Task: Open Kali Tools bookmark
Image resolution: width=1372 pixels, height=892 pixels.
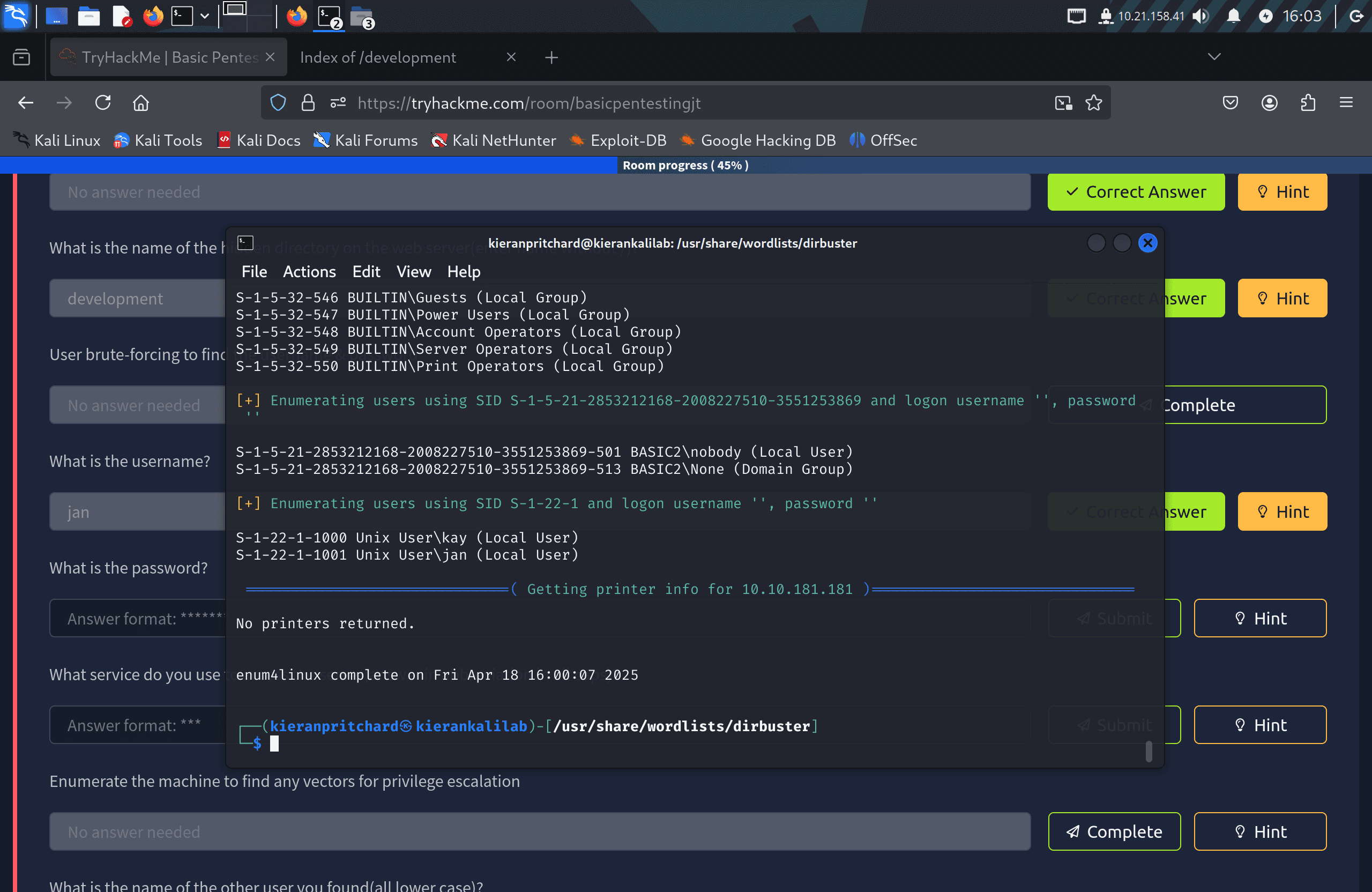Action: pyautogui.click(x=158, y=140)
